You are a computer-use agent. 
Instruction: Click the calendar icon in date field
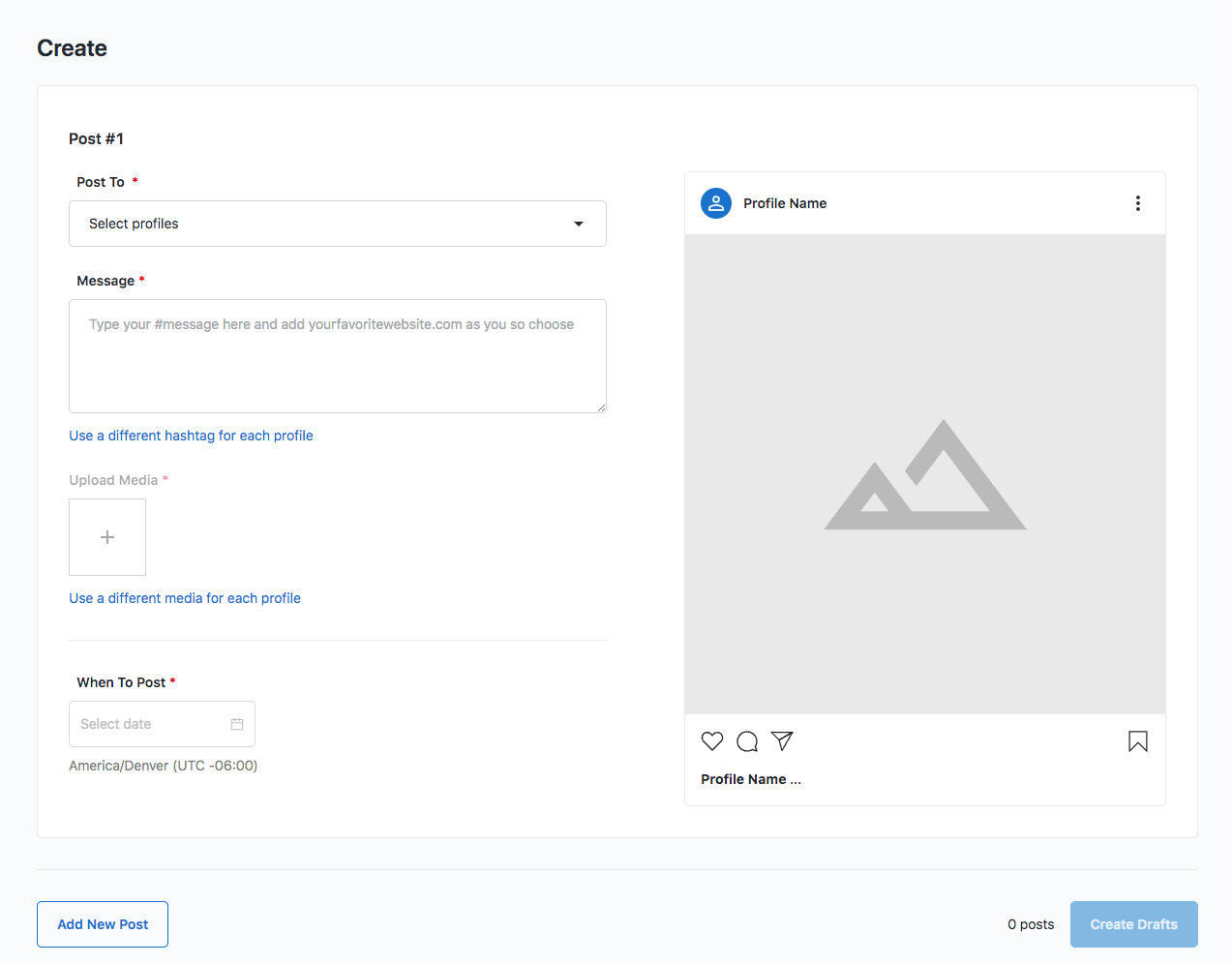237,724
